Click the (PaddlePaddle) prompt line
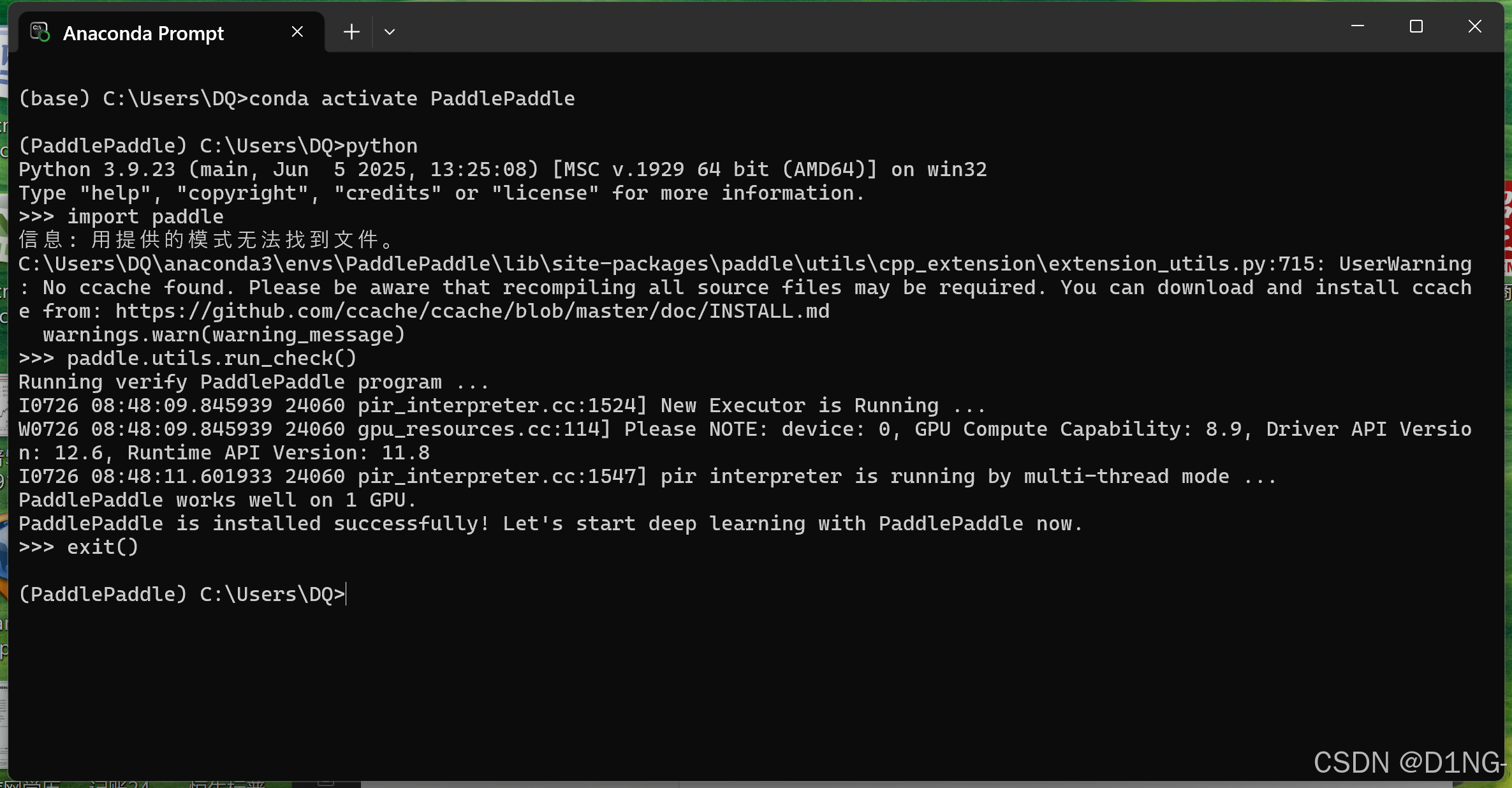Image resolution: width=1512 pixels, height=788 pixels. (182, 594)
